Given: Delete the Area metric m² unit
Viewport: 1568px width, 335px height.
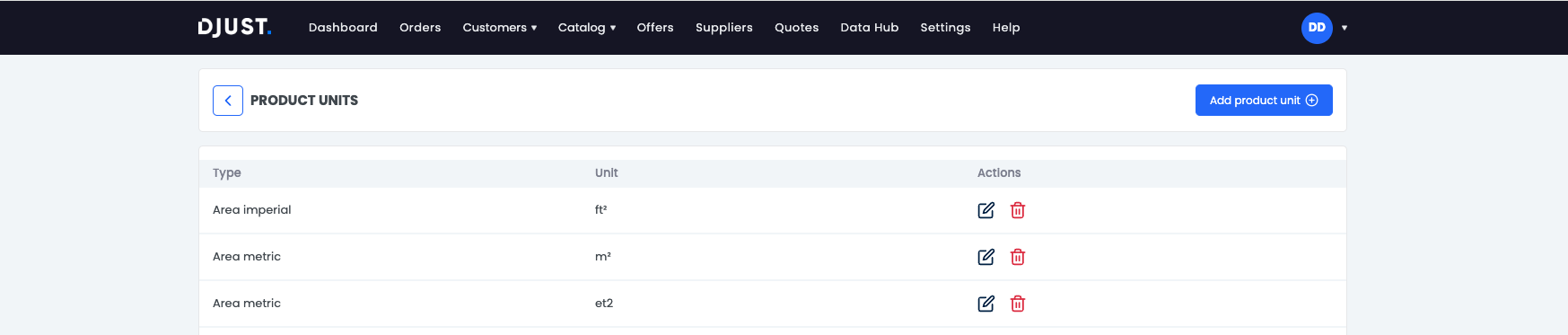Looking at the screenshot, I should point(1018,257).
